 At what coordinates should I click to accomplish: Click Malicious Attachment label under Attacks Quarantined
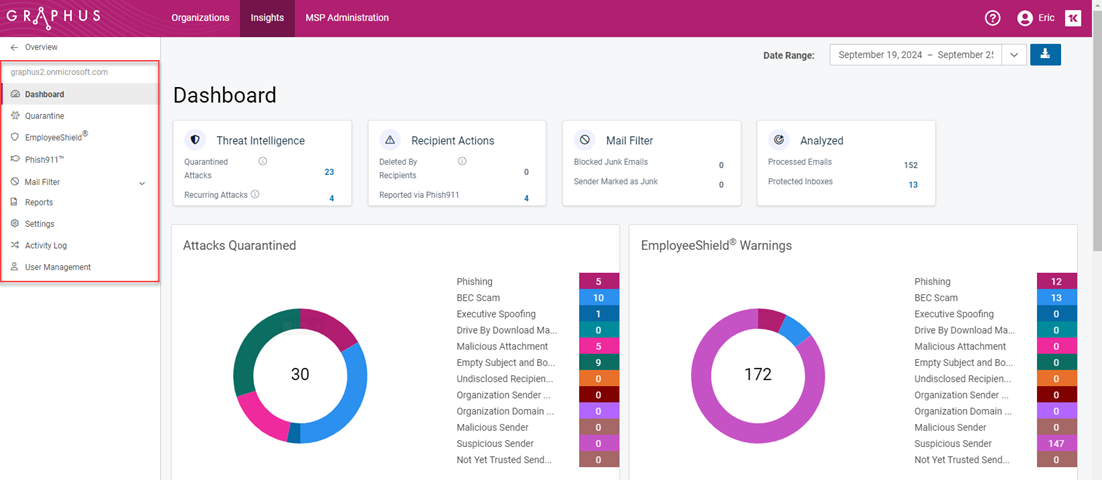pos(503,346)
